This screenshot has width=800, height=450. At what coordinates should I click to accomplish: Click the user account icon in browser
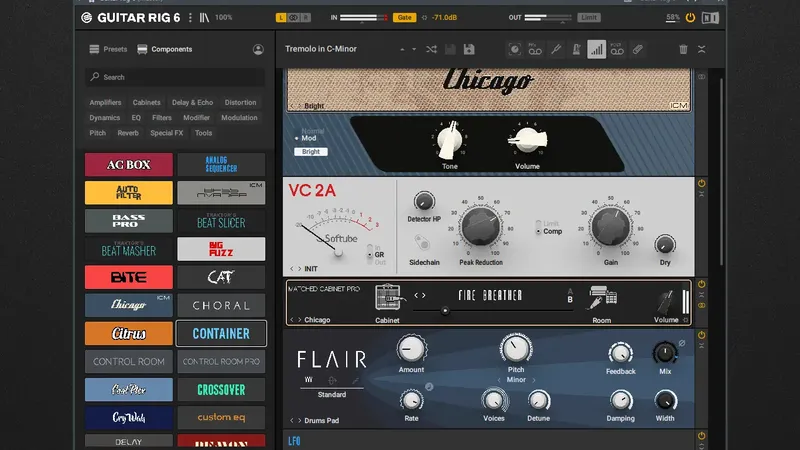(x=258, y=49)
